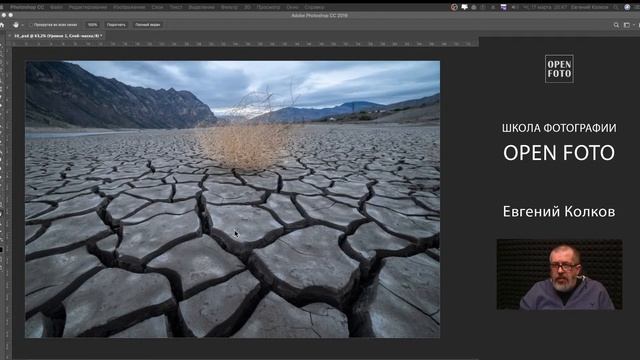Click the Home icon in options bar
This screenshot has height=360, width=640.
pos(2,25)
